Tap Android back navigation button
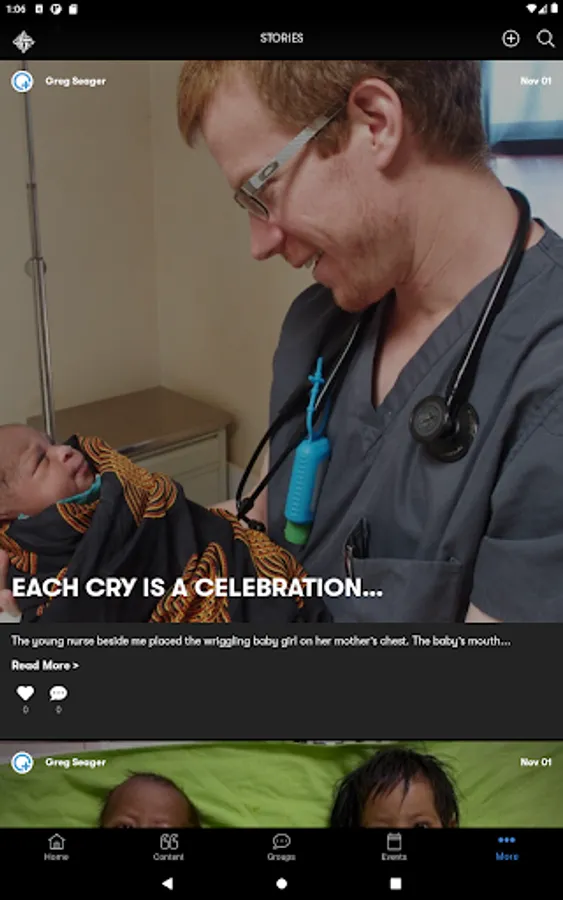This screenshot has width=563, height=900. 167,883
